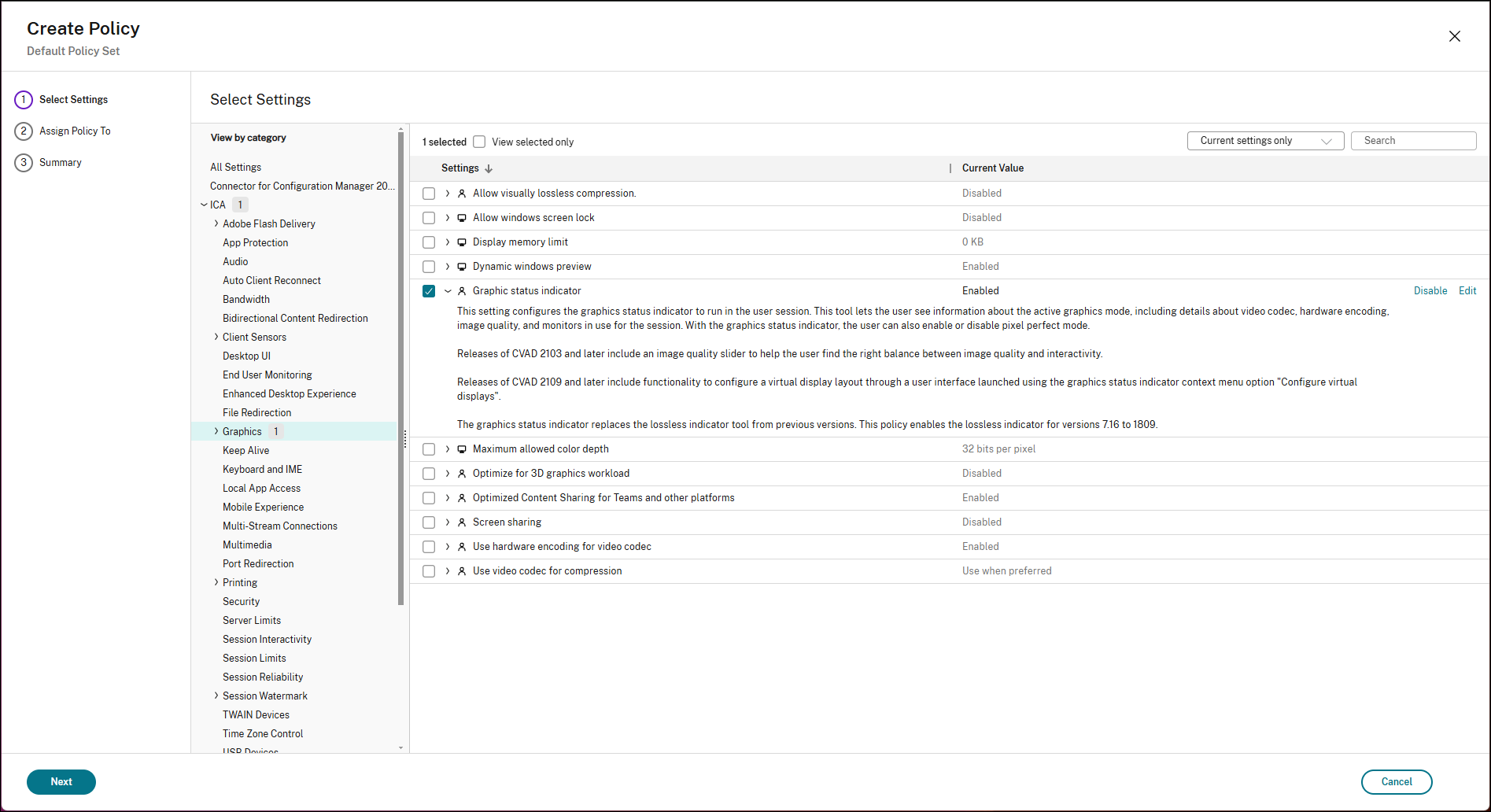Click the monitor icon beside Display memory limit
The height and width of the screenshot is (812, 1491).
click(x=462, y=242)
